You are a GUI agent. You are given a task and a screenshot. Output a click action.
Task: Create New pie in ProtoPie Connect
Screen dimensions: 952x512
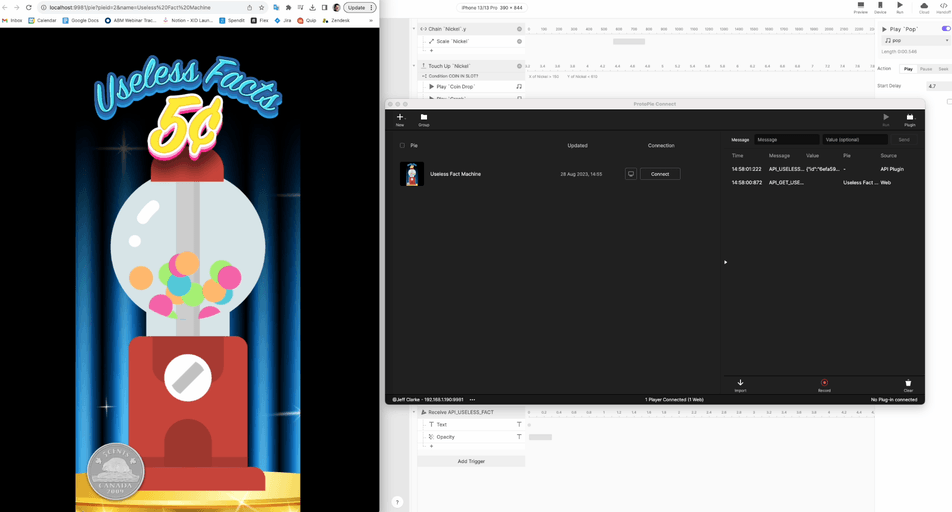400,119
